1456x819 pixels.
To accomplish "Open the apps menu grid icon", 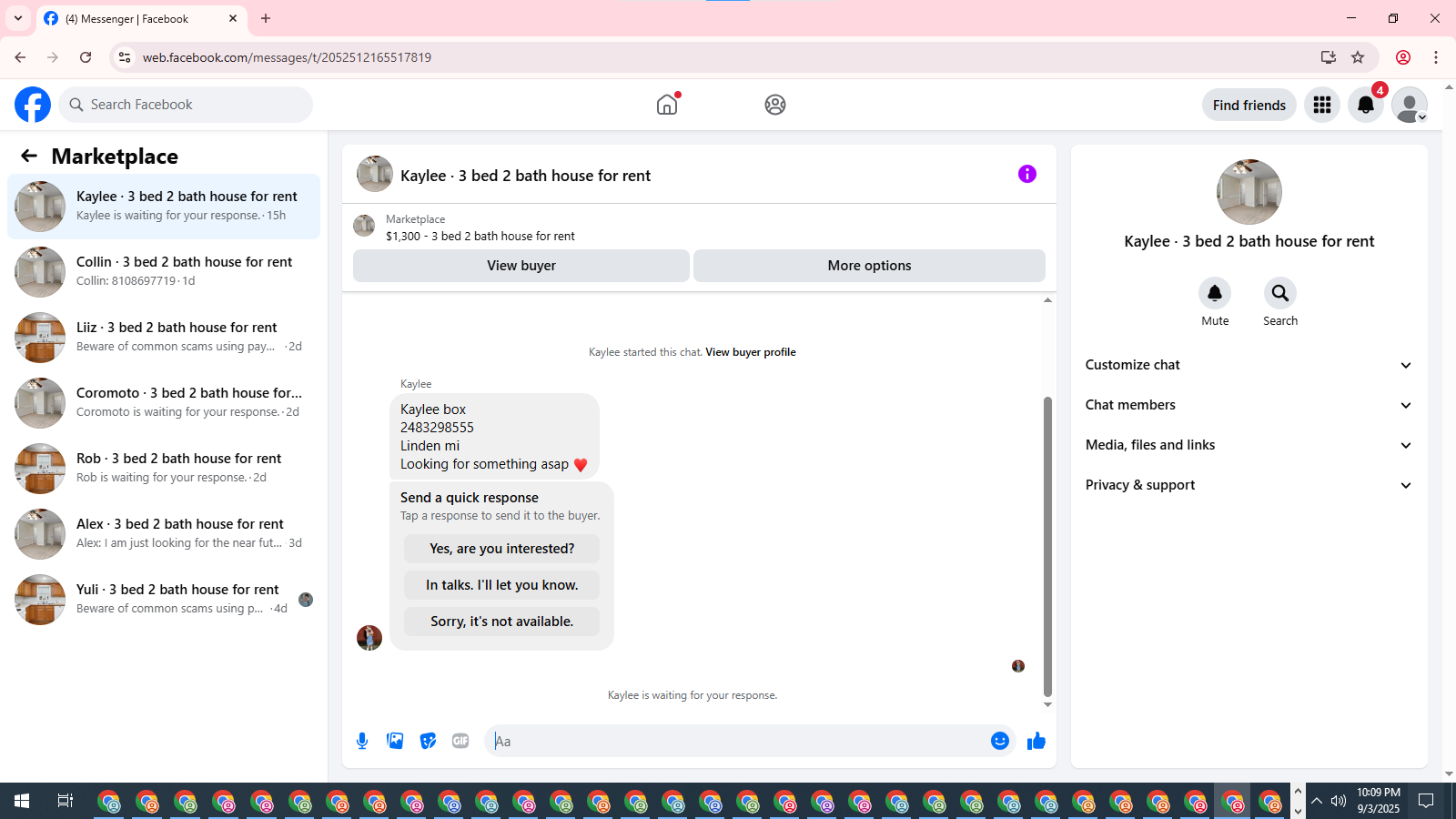I will (x=1322, y=105).
